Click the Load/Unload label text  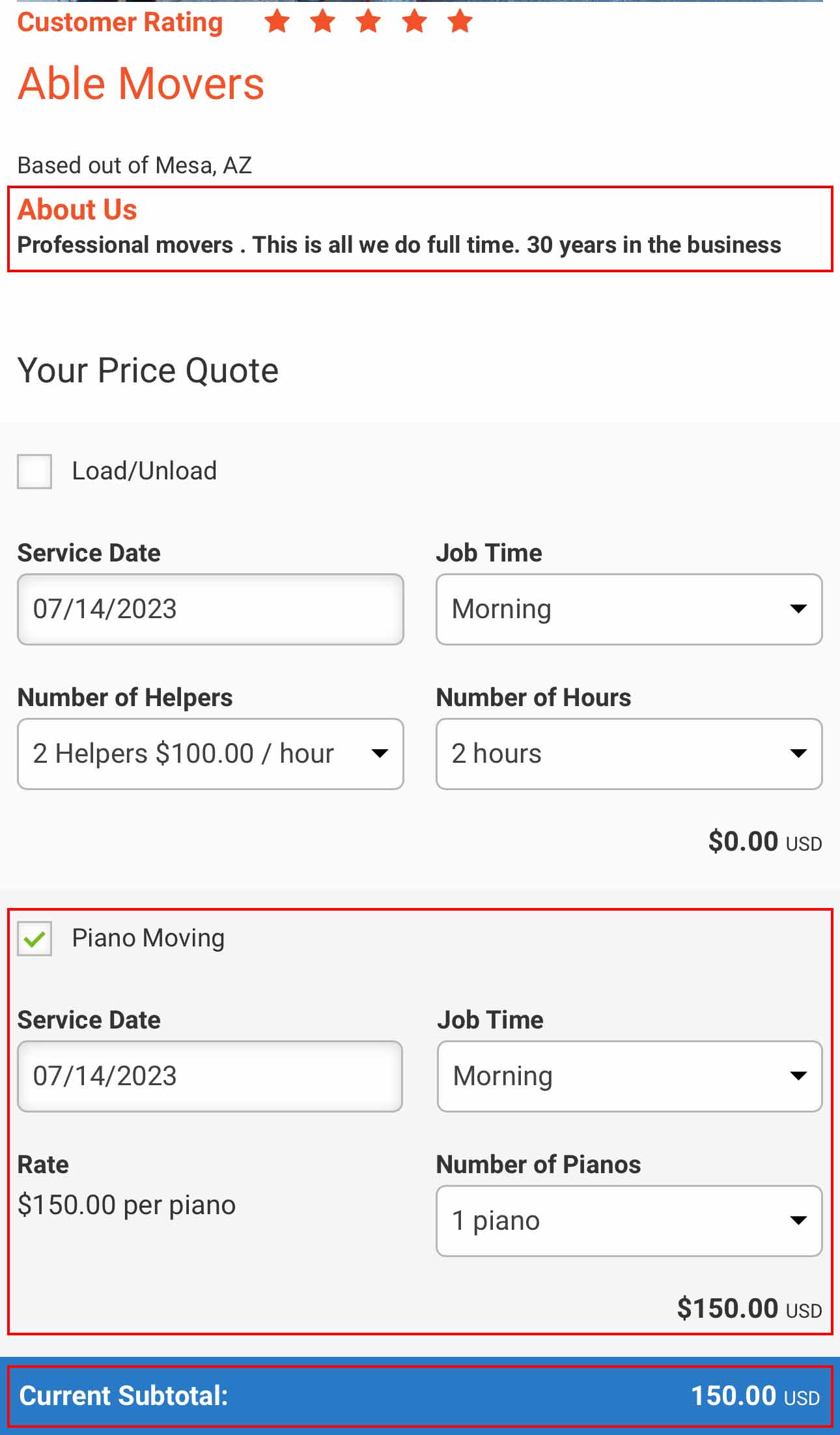(144, 471)
